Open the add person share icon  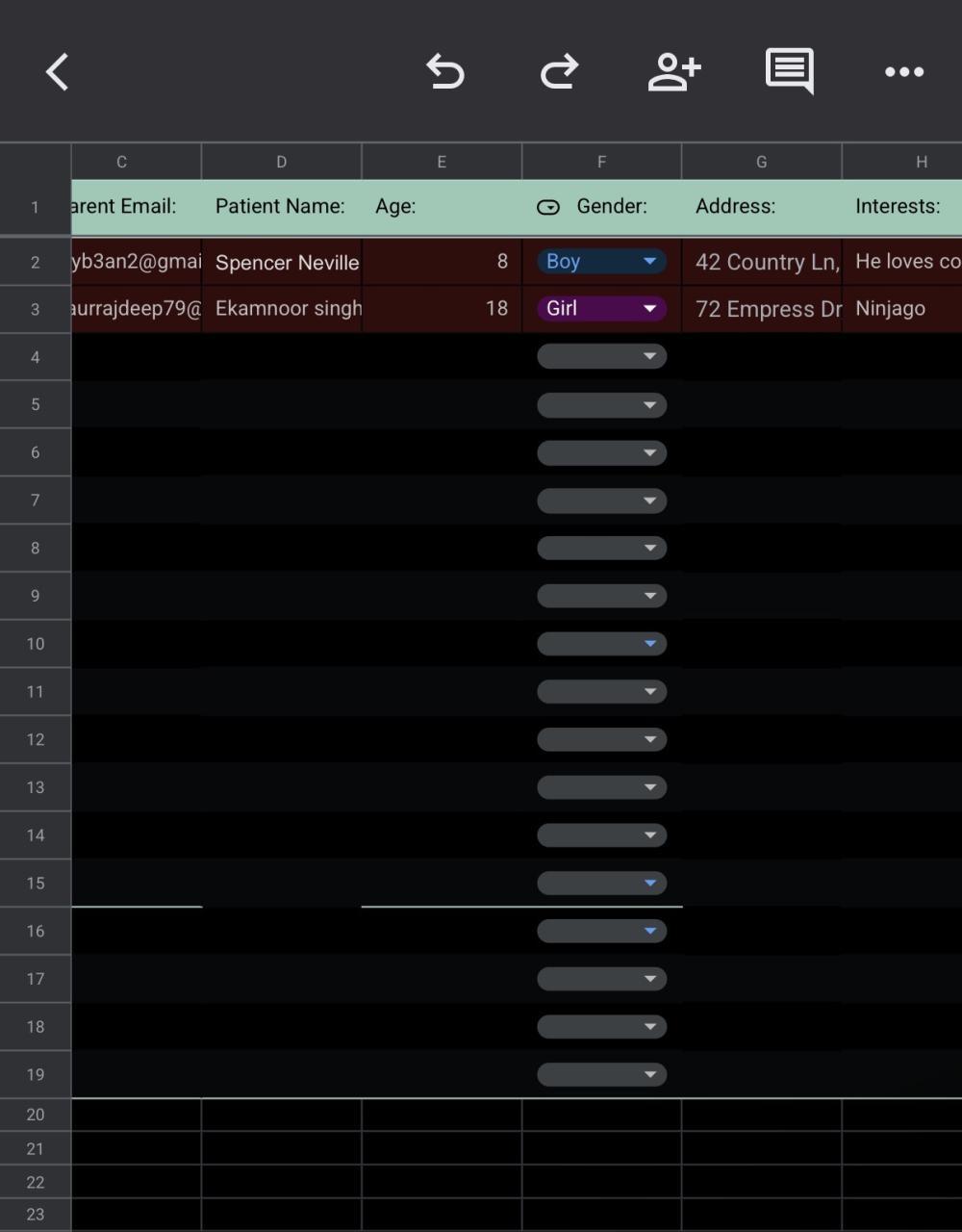[x=673, y=72]
